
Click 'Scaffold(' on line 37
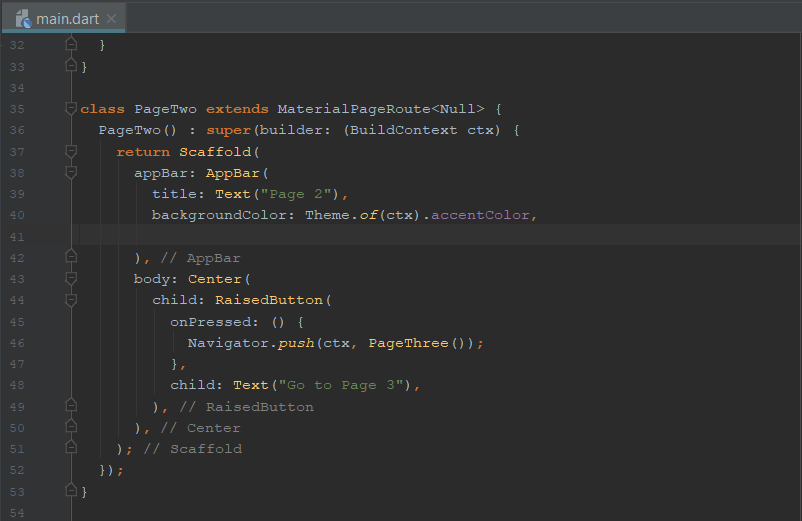pyautogui.click(x=219, y=152)
